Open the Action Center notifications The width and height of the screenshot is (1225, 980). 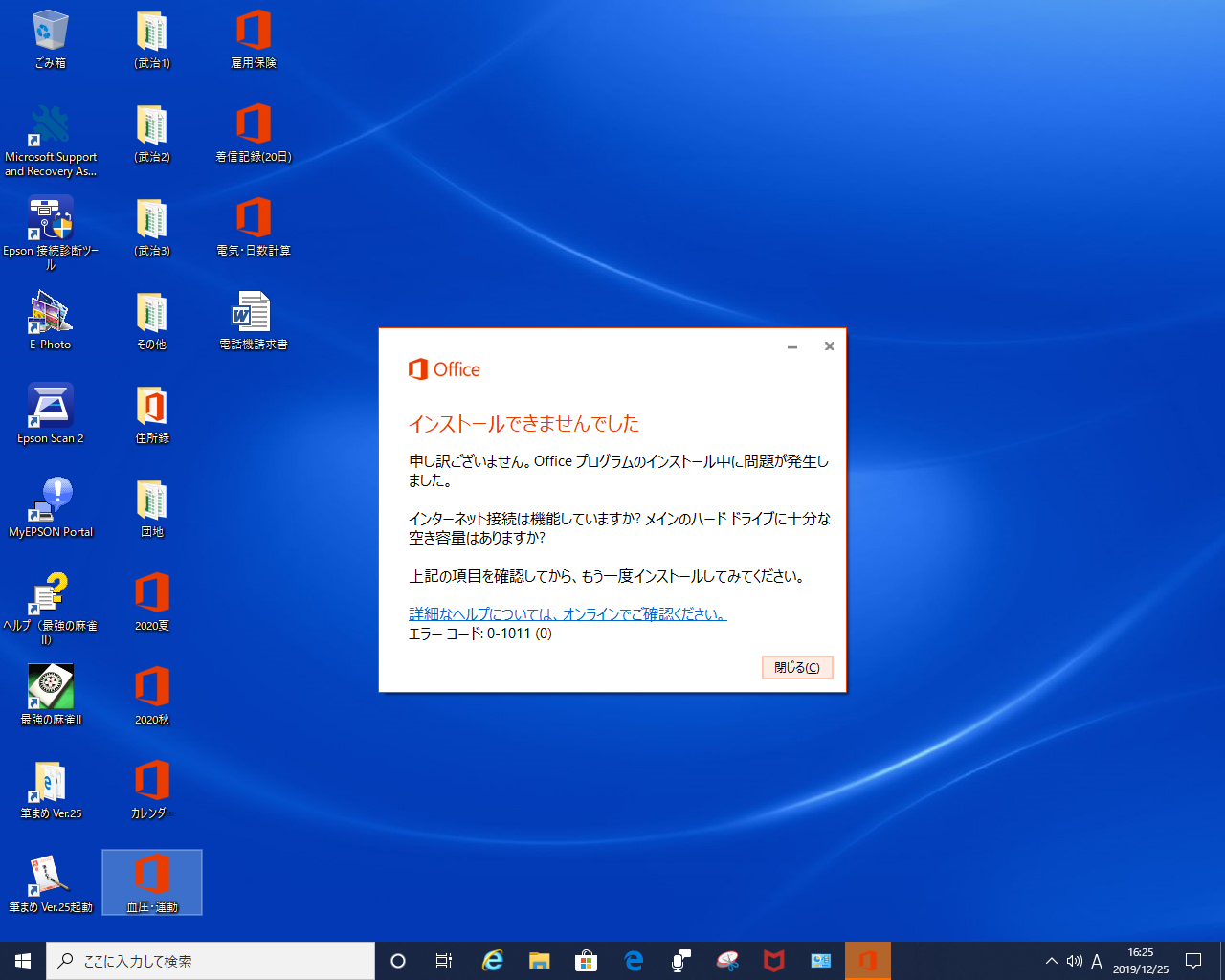coord(1193,961)
